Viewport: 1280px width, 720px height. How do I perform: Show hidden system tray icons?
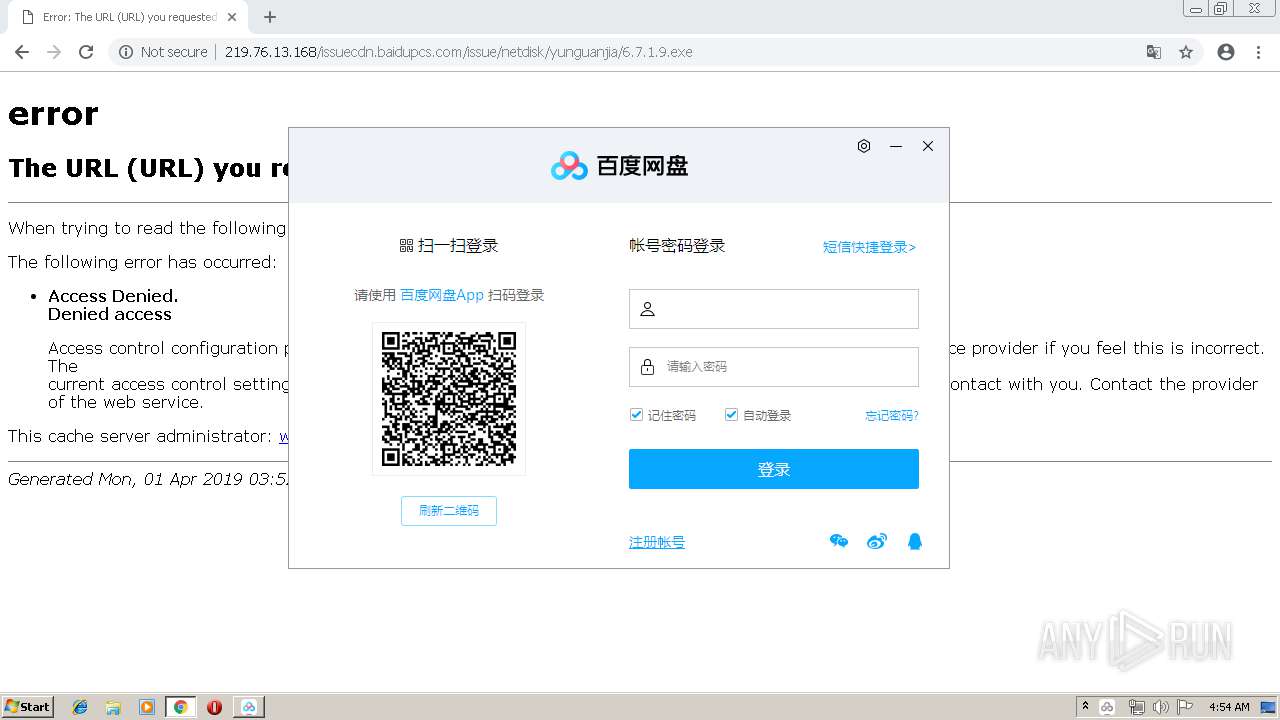tap(1085, 706)
